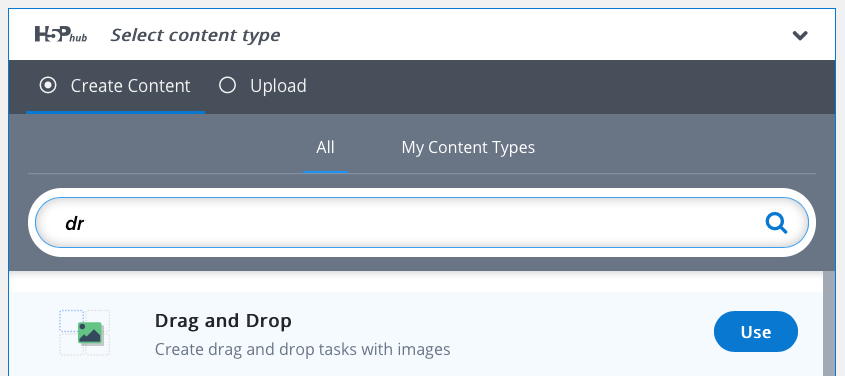845x376 pixels.
Task: Click the vertical scrollbar of results list
Action: click(x=829, y=323)
